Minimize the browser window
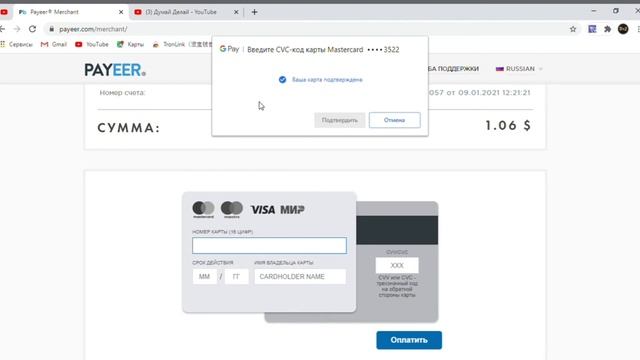640x360 pixels. [594, 11]
